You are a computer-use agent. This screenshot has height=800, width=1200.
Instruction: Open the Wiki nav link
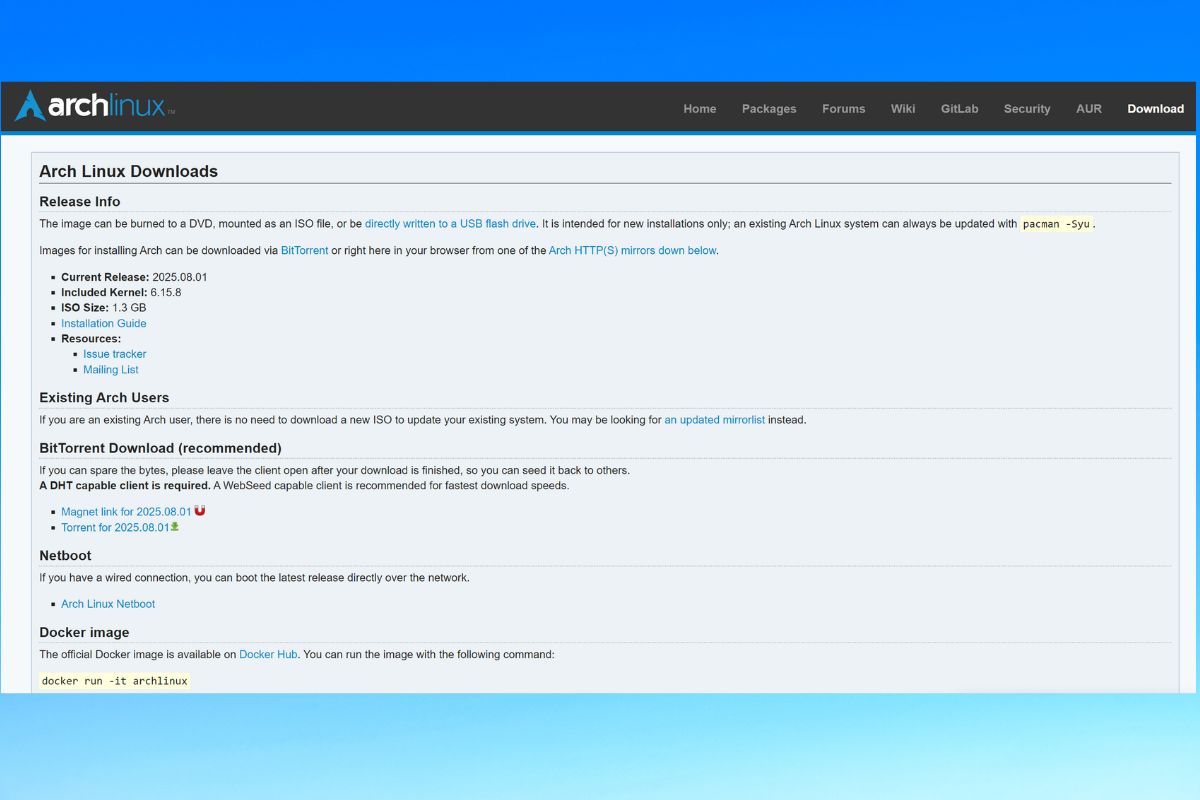(x=903, y=109)
